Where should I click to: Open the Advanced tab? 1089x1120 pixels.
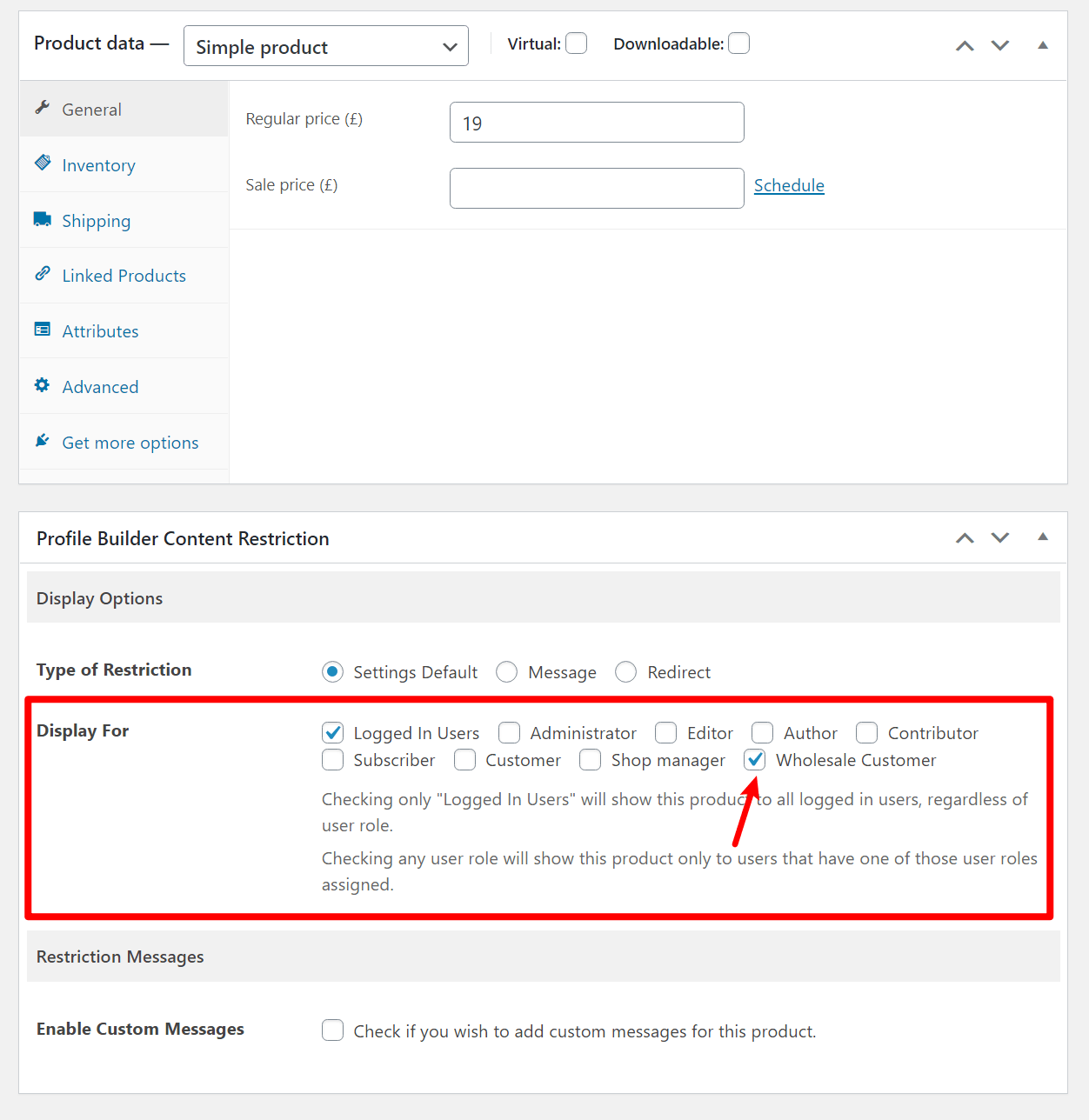(x=124, y=387)
